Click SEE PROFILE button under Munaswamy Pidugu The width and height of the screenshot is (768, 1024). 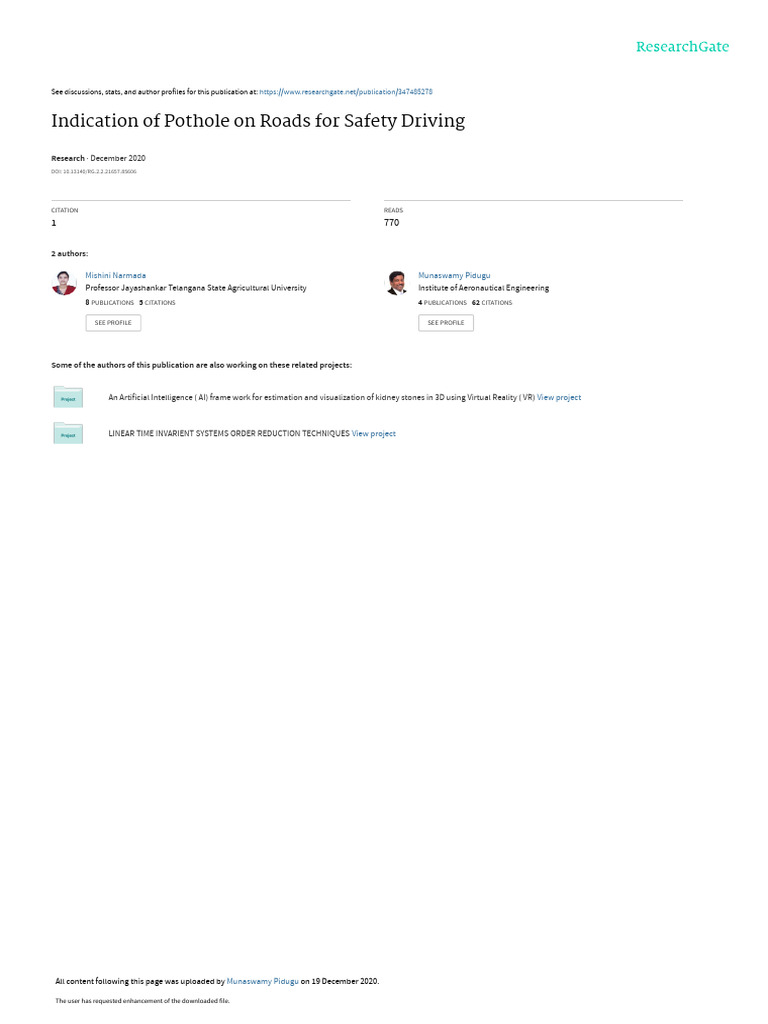pos(446,323)
